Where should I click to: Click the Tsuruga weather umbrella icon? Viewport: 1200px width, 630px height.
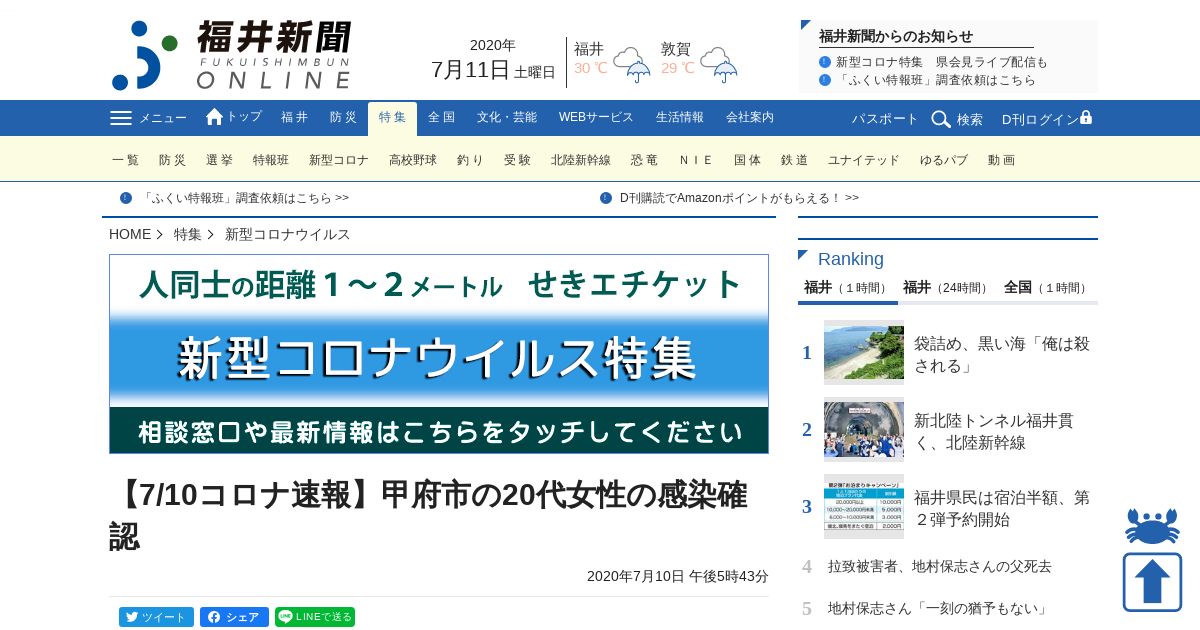tap(719, 64)
